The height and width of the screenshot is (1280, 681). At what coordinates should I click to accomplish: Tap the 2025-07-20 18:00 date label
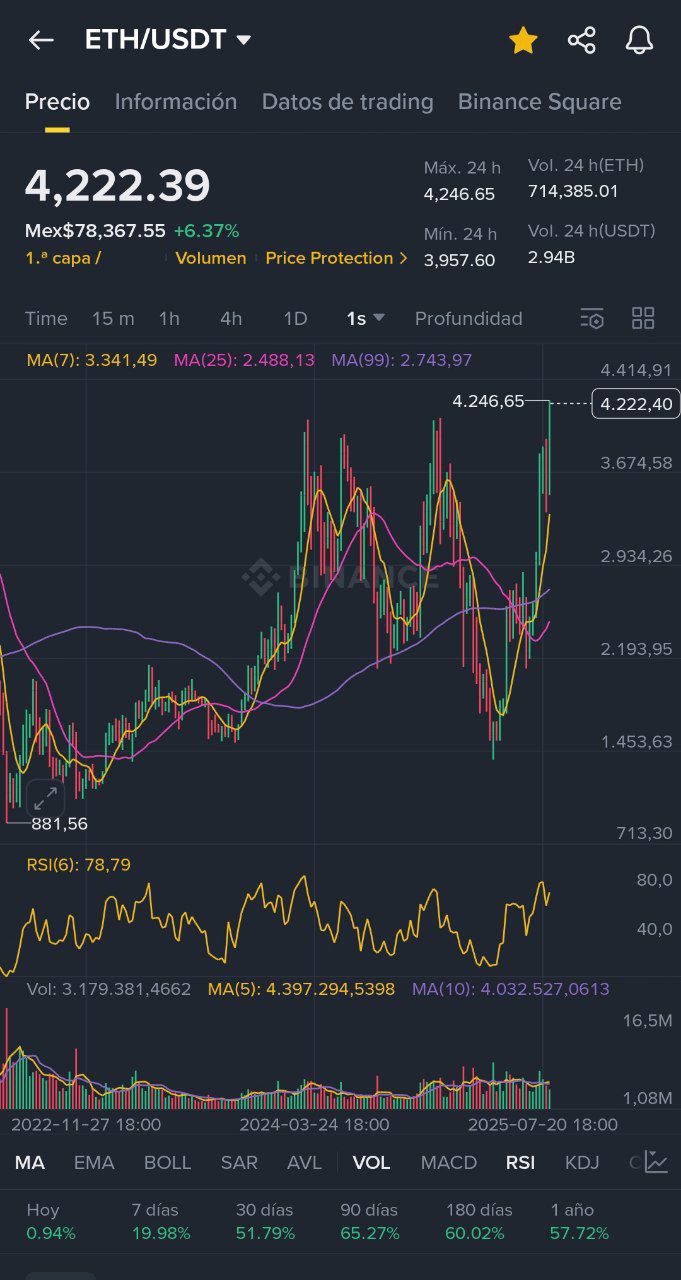pos(543,1124)
